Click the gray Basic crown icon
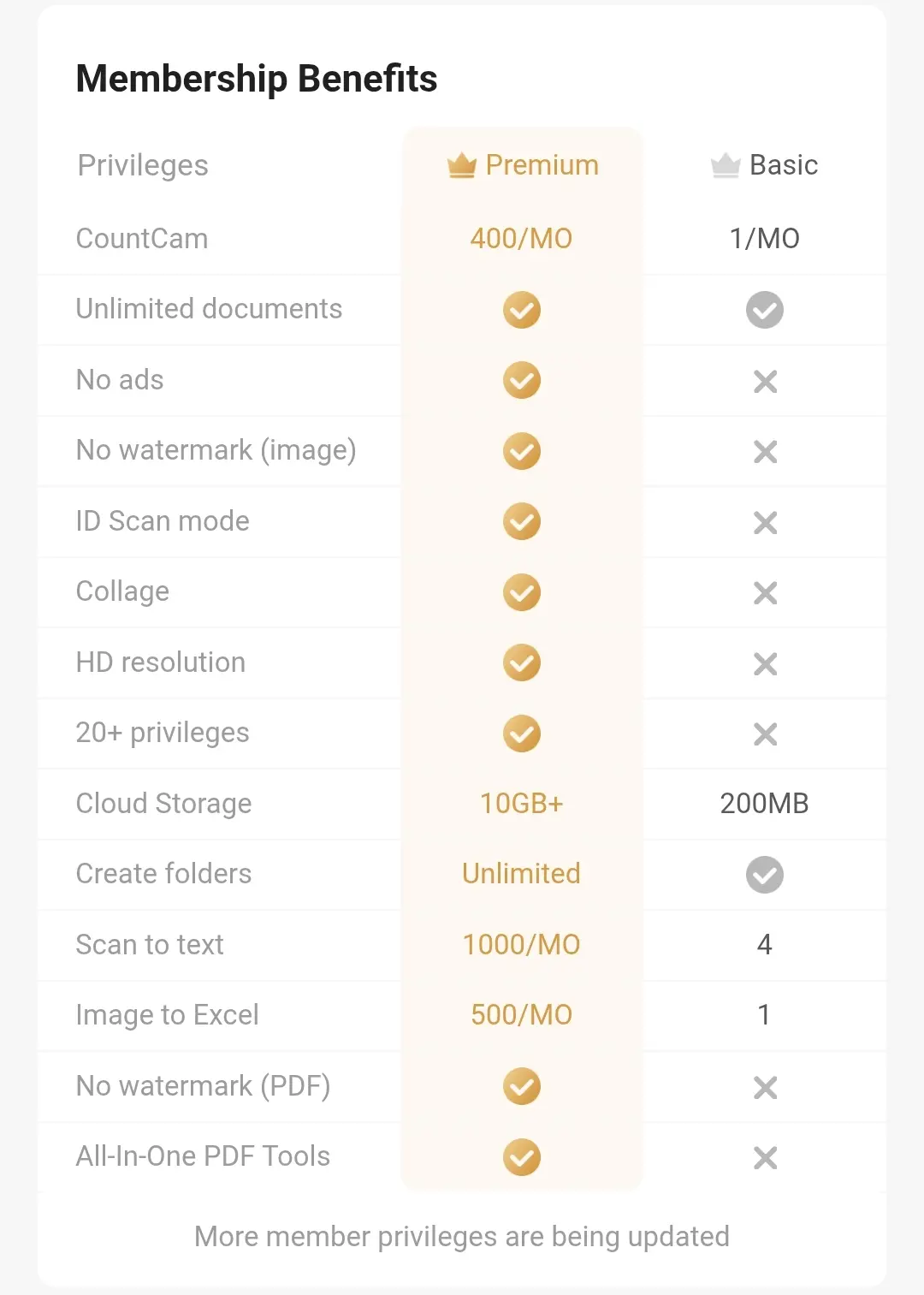924x1295 pixels. point(726,165)
